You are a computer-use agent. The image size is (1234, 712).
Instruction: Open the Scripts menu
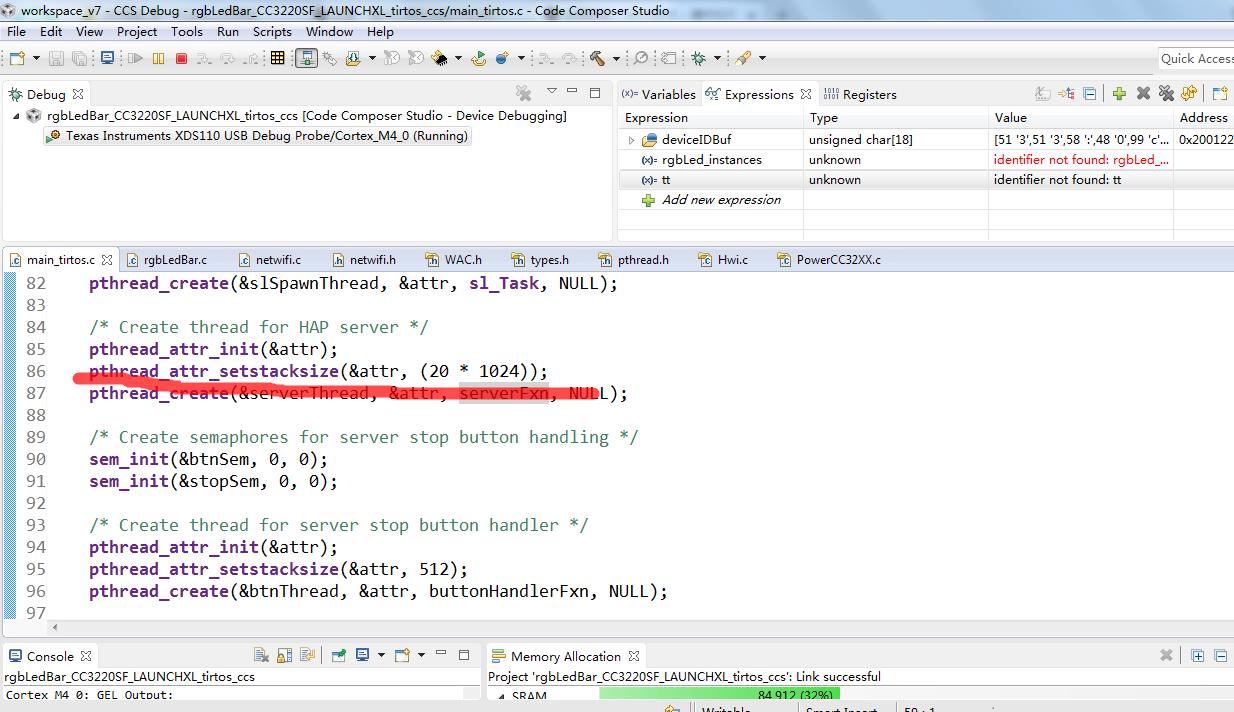pyautogui.click(x=272, y=31)
